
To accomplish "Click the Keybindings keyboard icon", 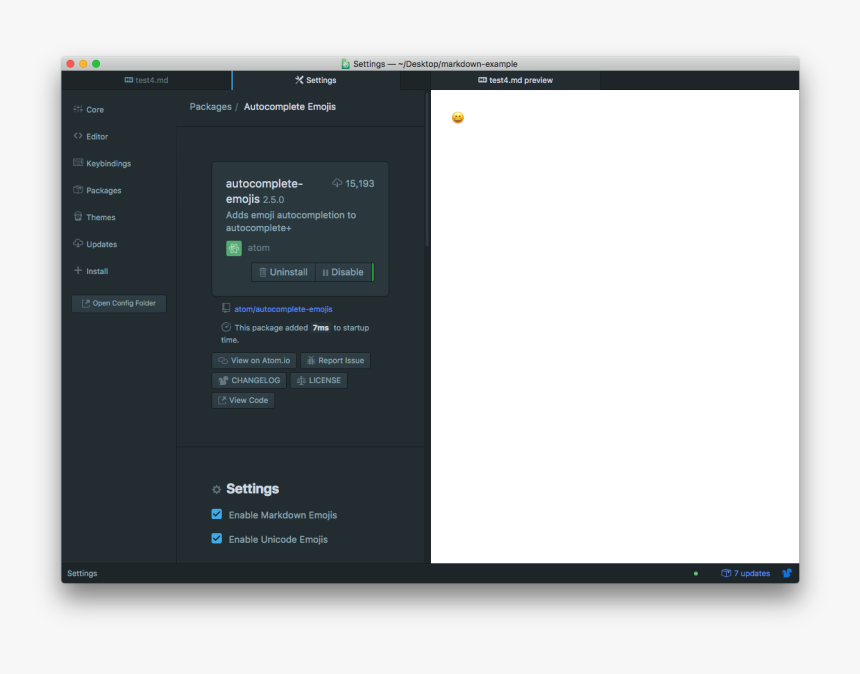I will [78, 162].
